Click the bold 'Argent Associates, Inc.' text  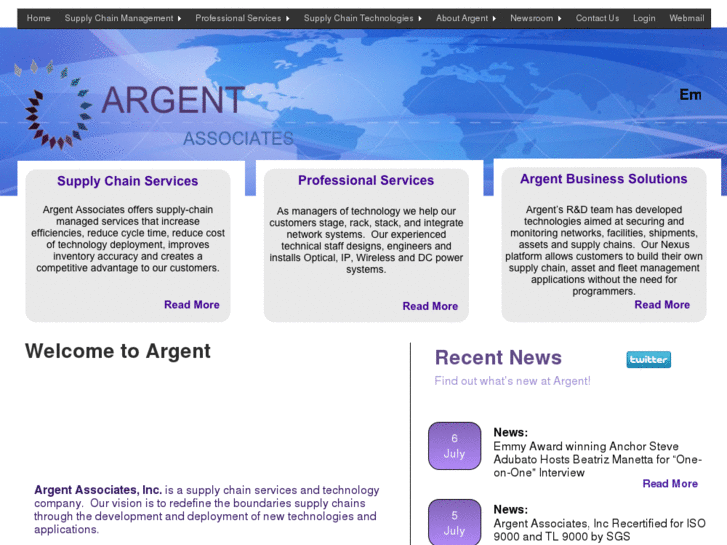point(98,490)
